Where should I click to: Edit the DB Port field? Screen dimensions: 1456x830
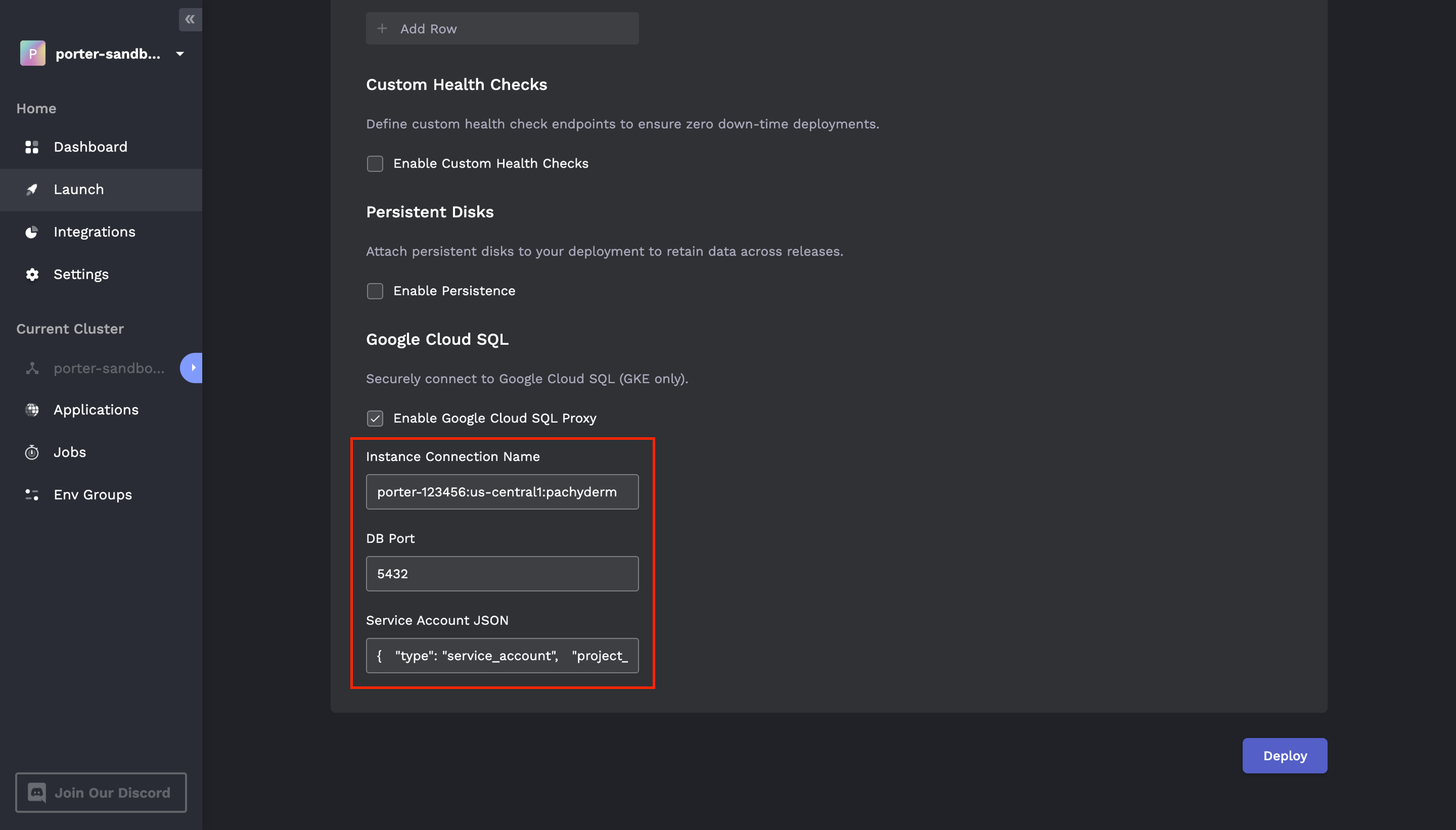click(501, 573)
